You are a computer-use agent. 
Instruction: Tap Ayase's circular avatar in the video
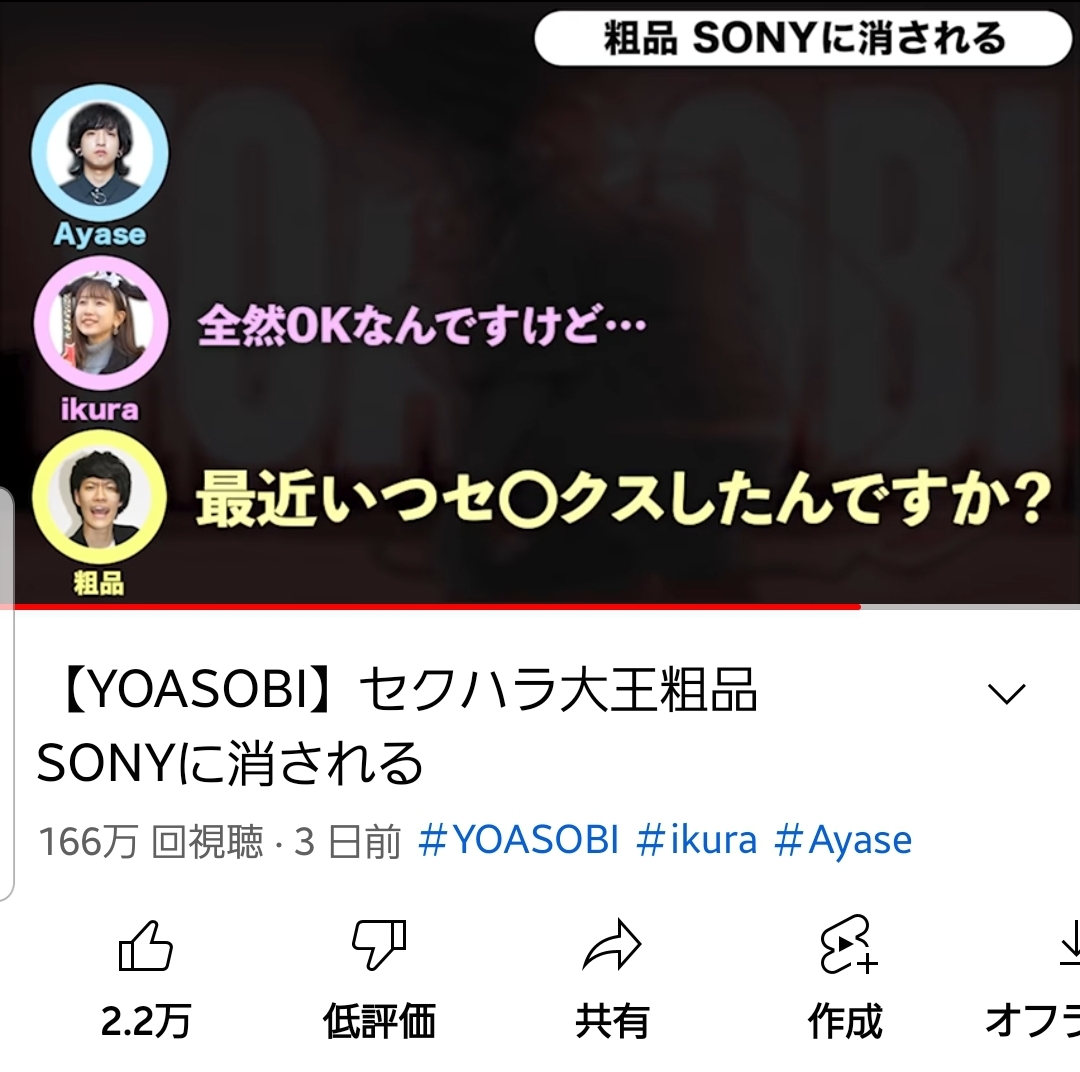pos(100,153)
